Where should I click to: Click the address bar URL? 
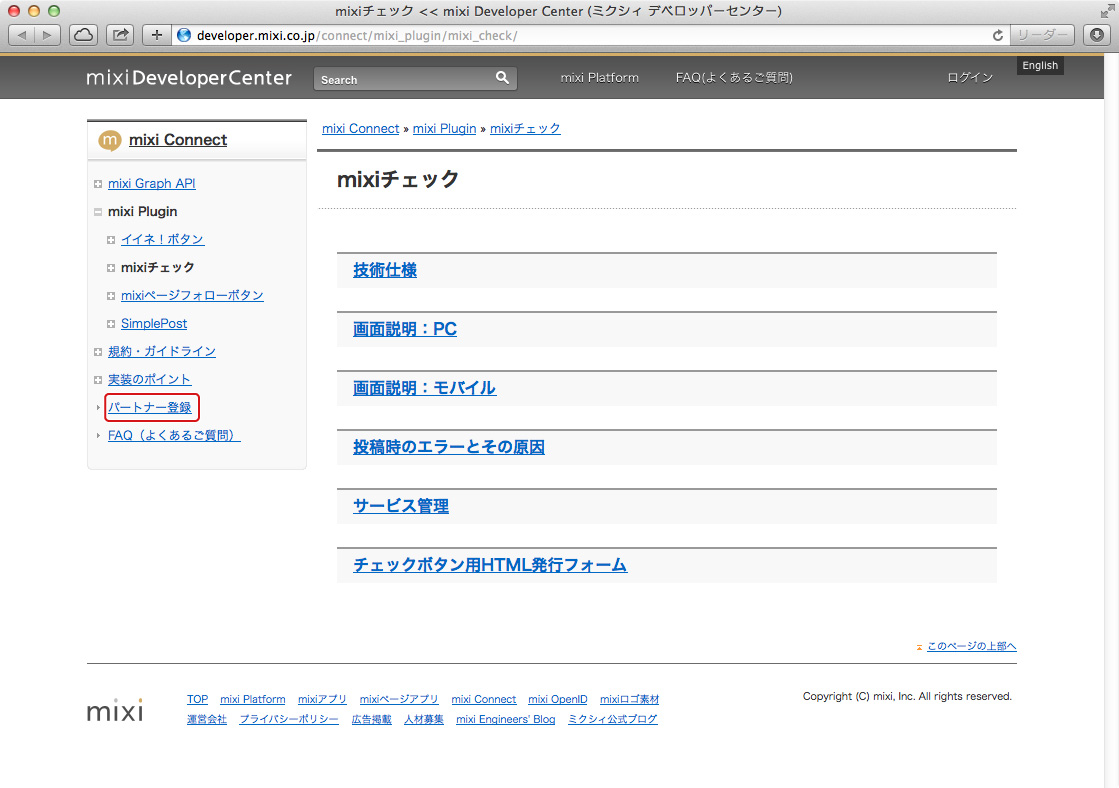click(x=357, y=35)
